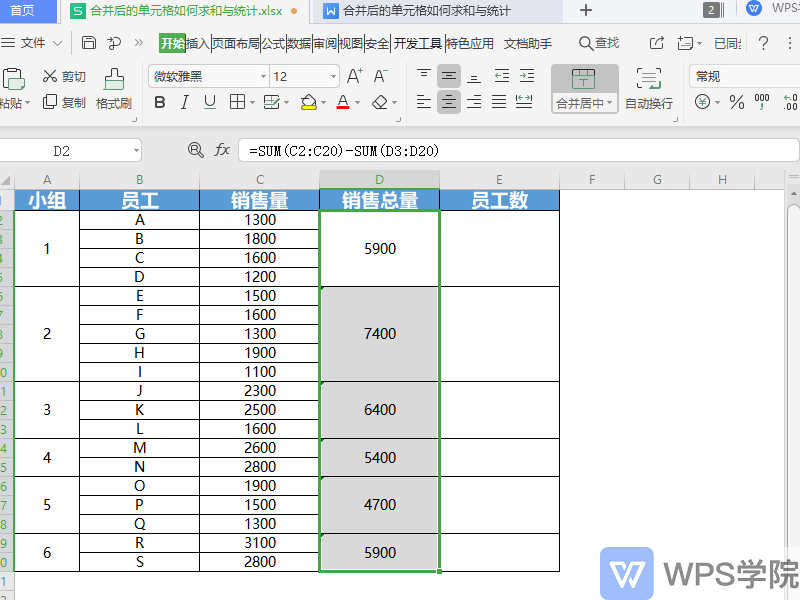Select cell containing 7400
The width and height of the screenshot is (800, 600).
(x=380, y=334)
